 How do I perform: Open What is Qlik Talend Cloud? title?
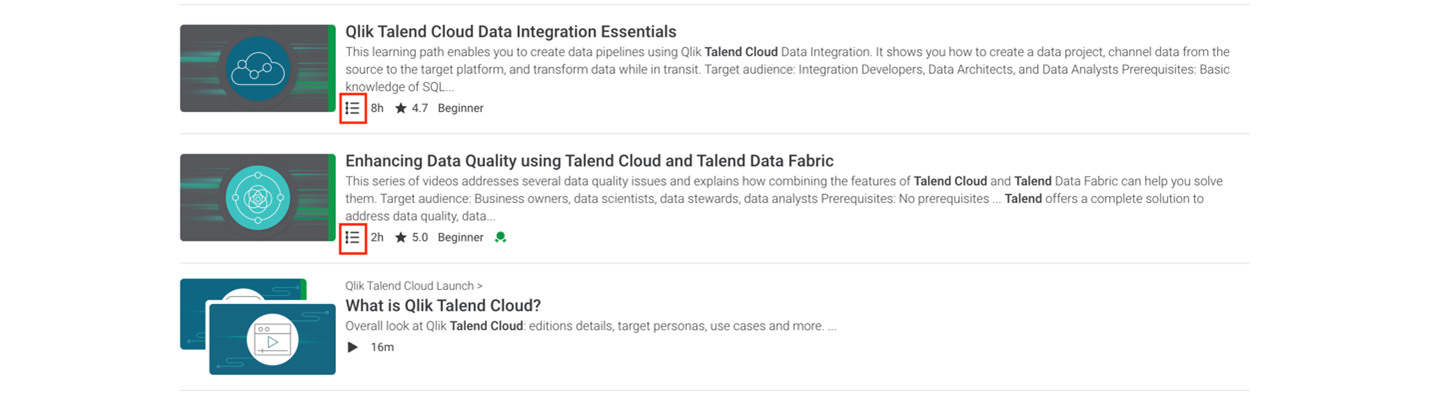(443, 306)
